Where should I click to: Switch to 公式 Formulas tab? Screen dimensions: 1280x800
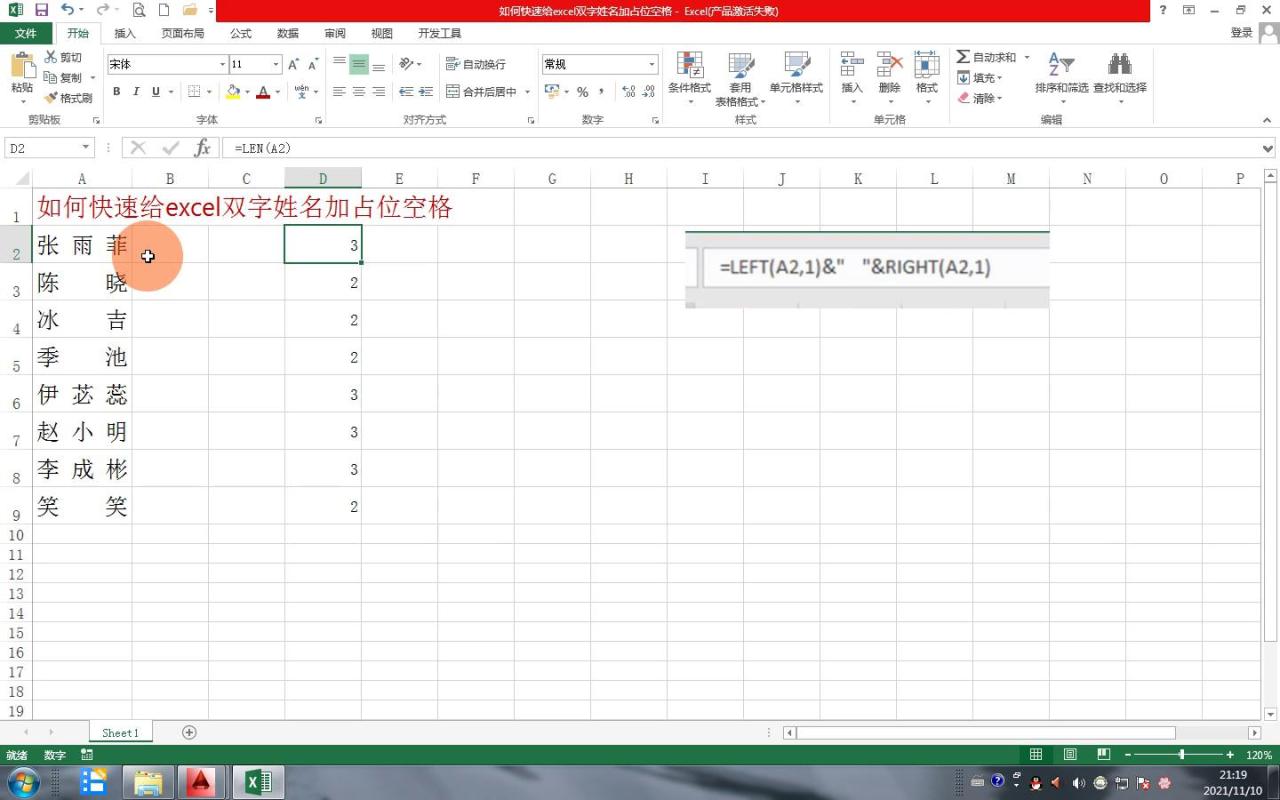click(241, 33)
